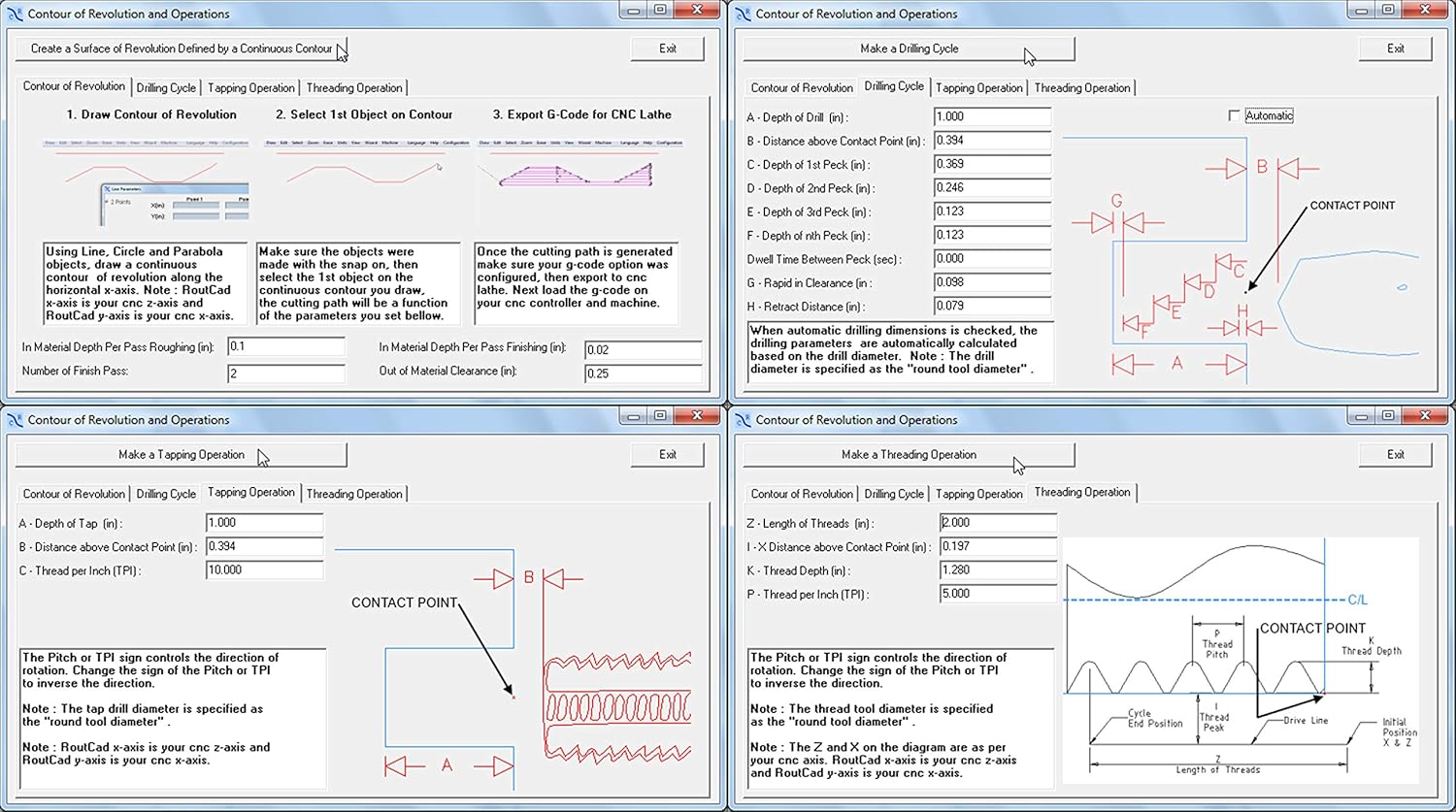The image size is (1456, 812).
Task: Open Contour of Revolution tab in Make Threading Operation window
Action: tap(802, 494)
